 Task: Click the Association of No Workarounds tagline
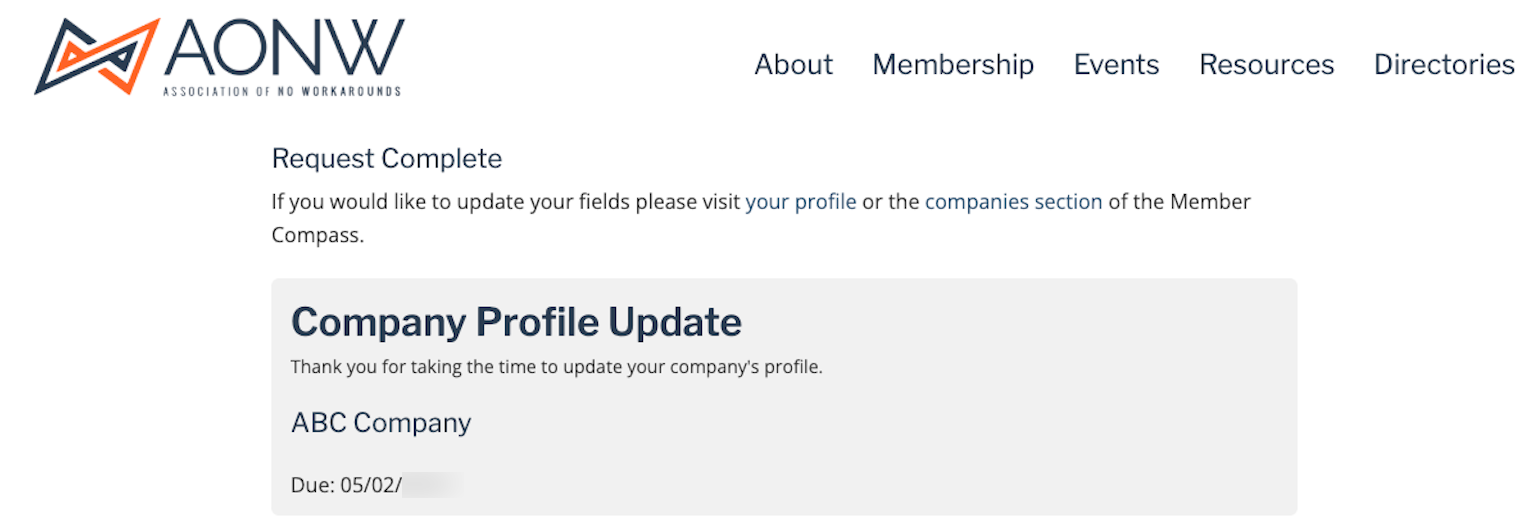coord(282,91)
